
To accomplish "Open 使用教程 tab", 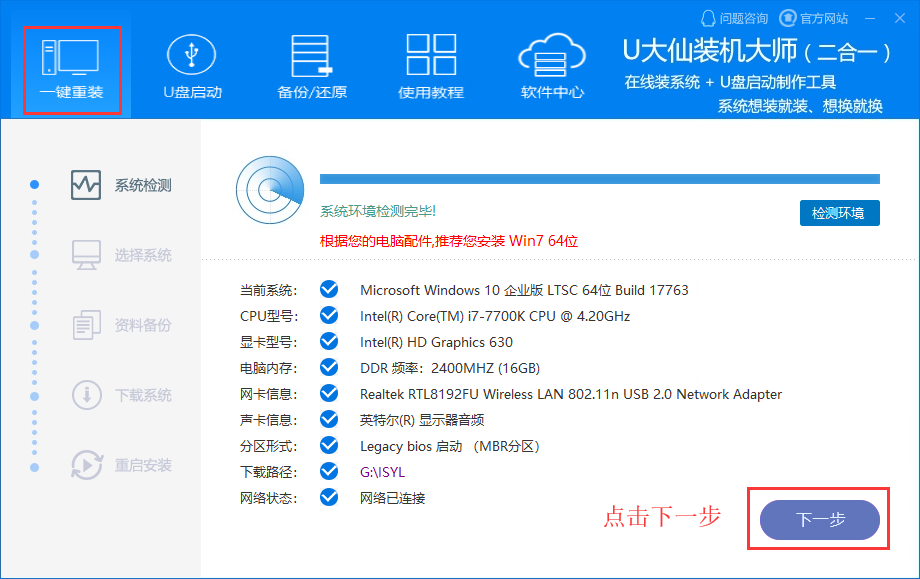I will point(431,67).
